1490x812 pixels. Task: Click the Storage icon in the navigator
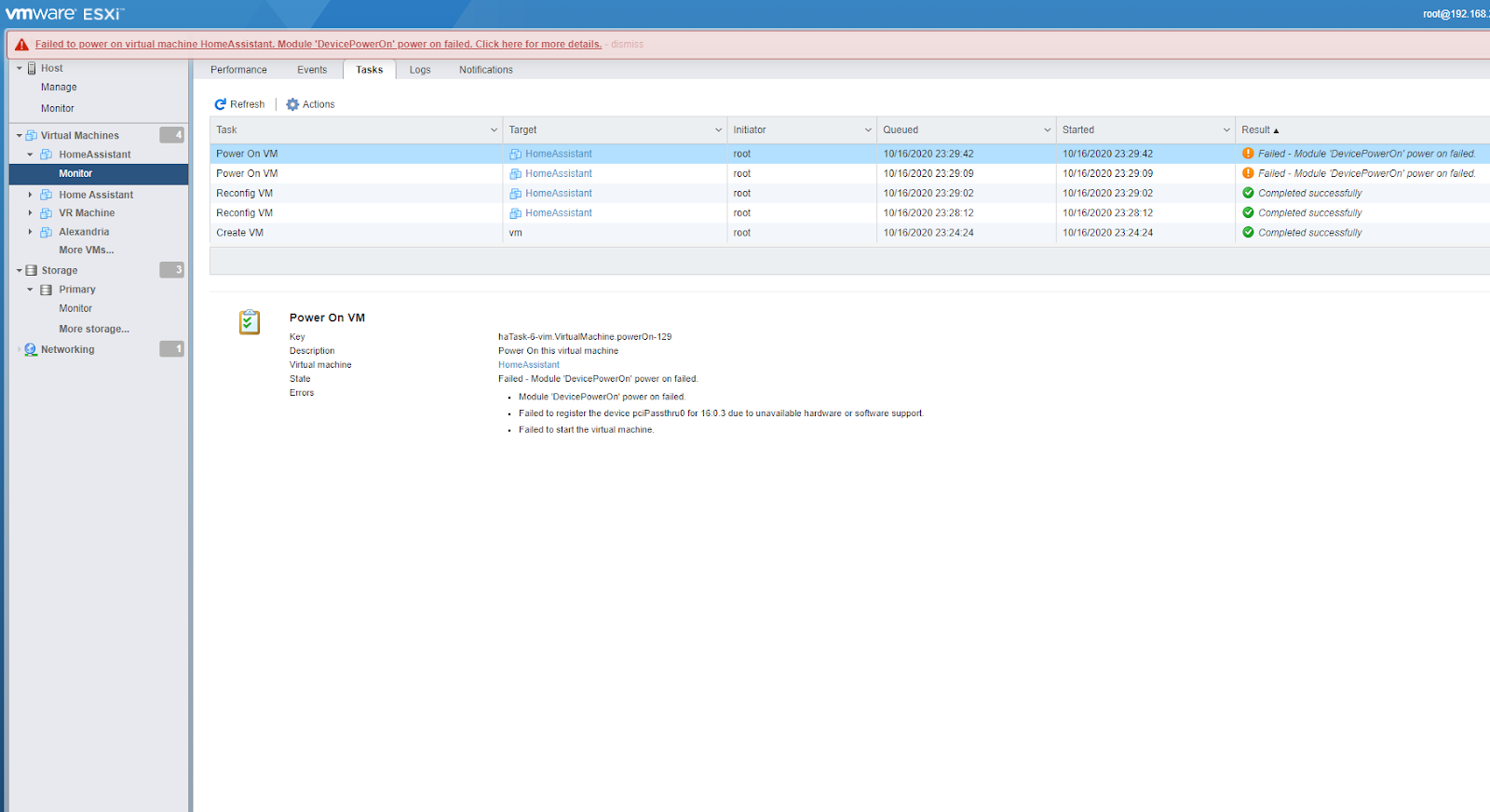pyautogui.click(x=32, y=270)
